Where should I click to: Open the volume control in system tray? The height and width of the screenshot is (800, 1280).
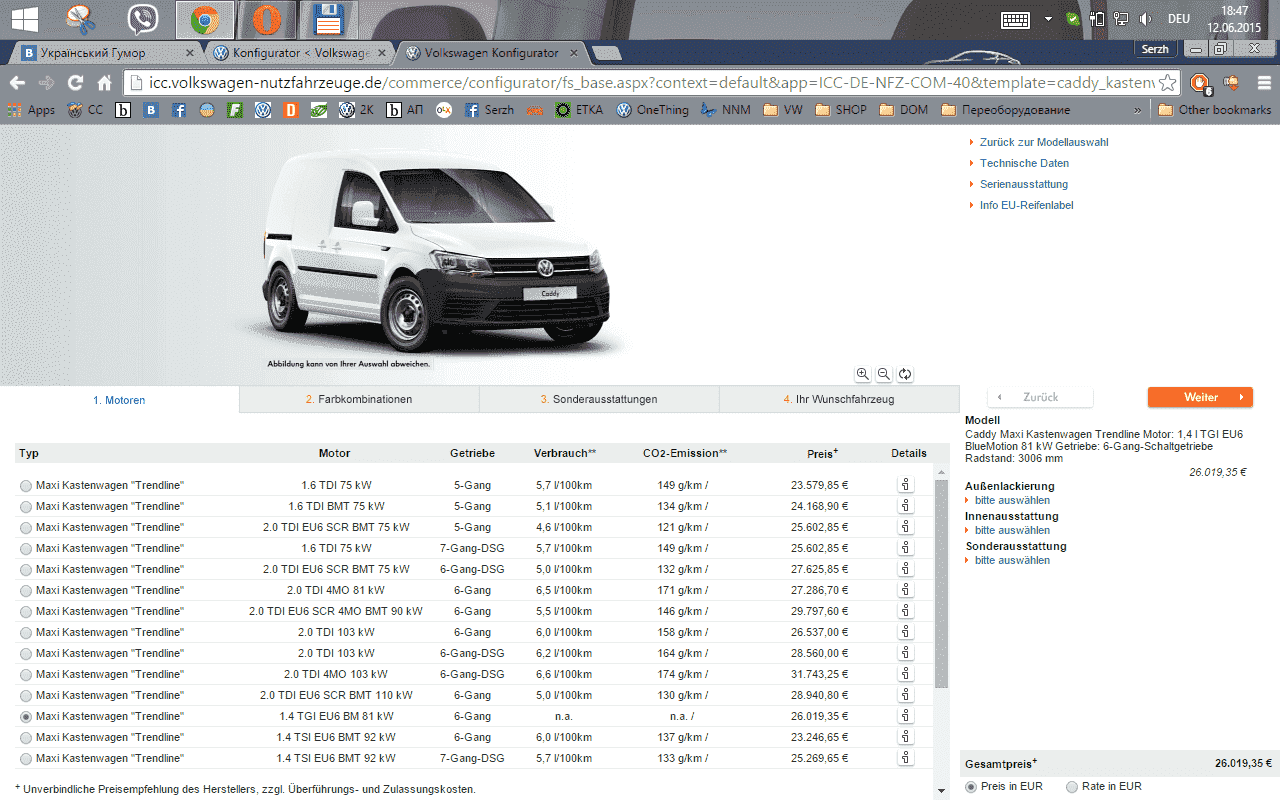coord(1145,19)
